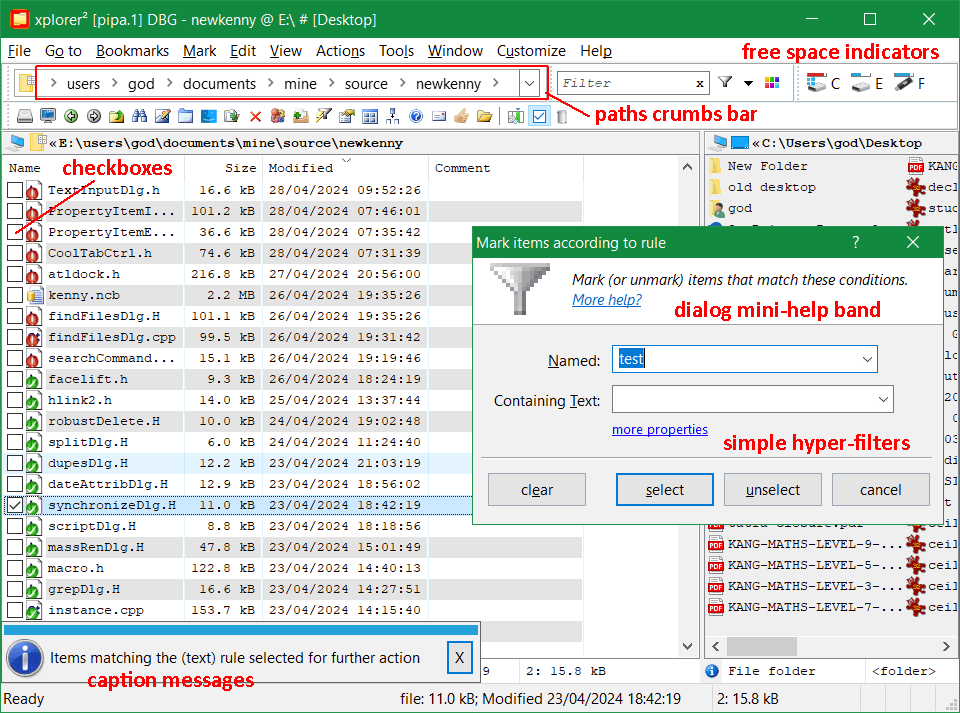Tick the checkbox for kenny.ncb

pyautogui.click(x=15, y=295)
